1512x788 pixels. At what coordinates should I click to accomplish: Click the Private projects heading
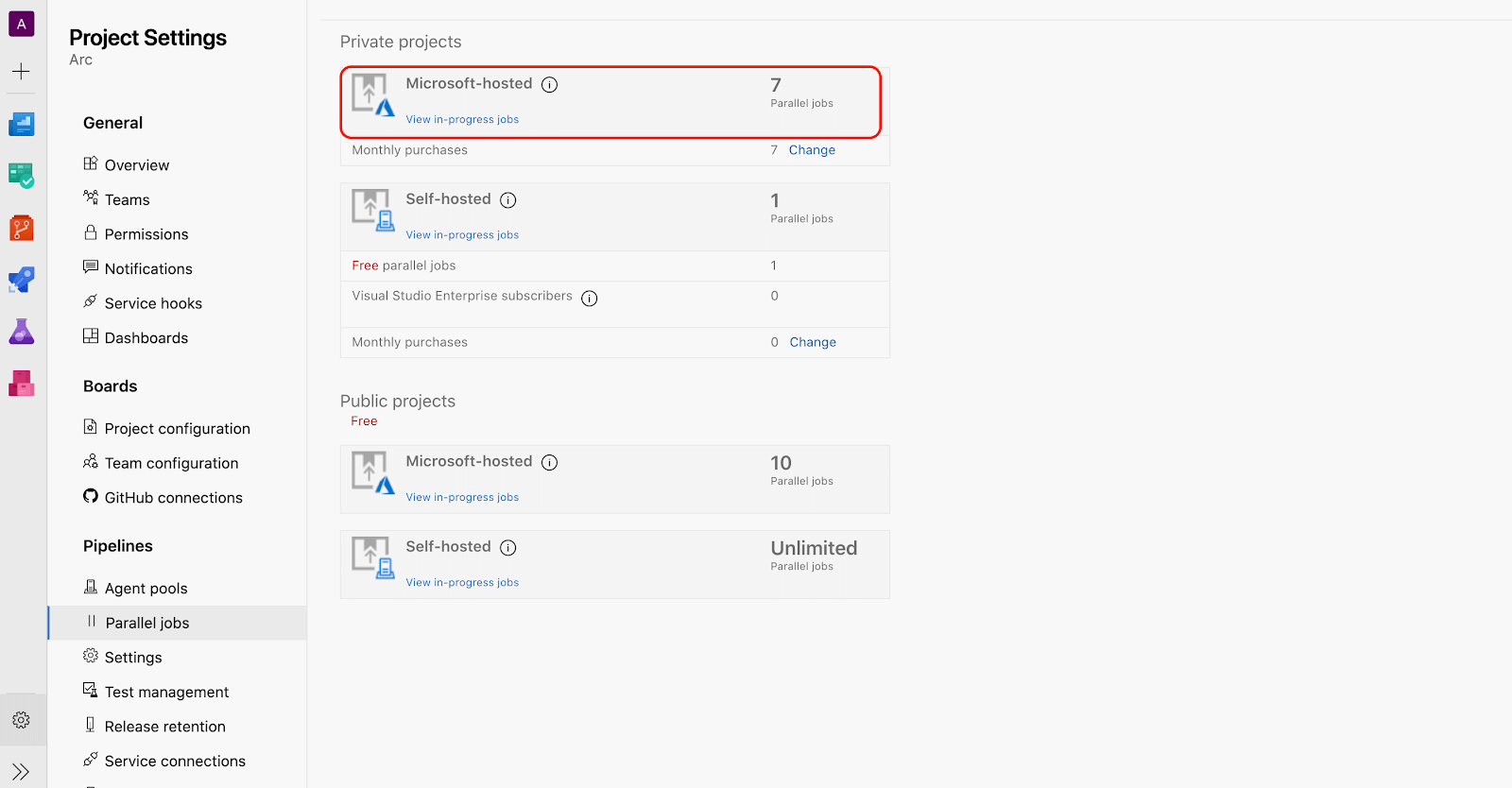click(x=401, y=42)
